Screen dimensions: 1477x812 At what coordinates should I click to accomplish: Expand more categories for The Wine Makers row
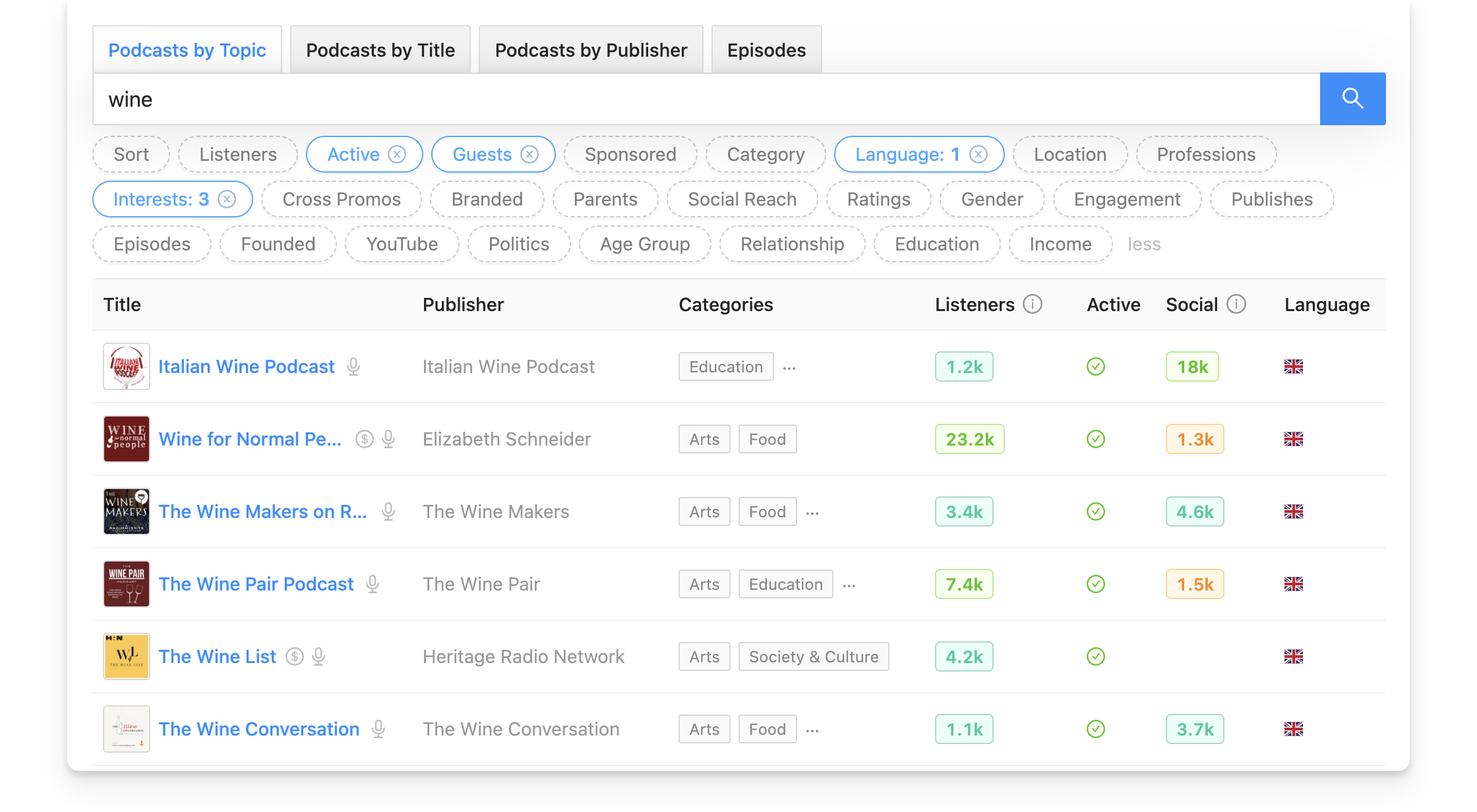pyautogui.click(x=812, y=512)
